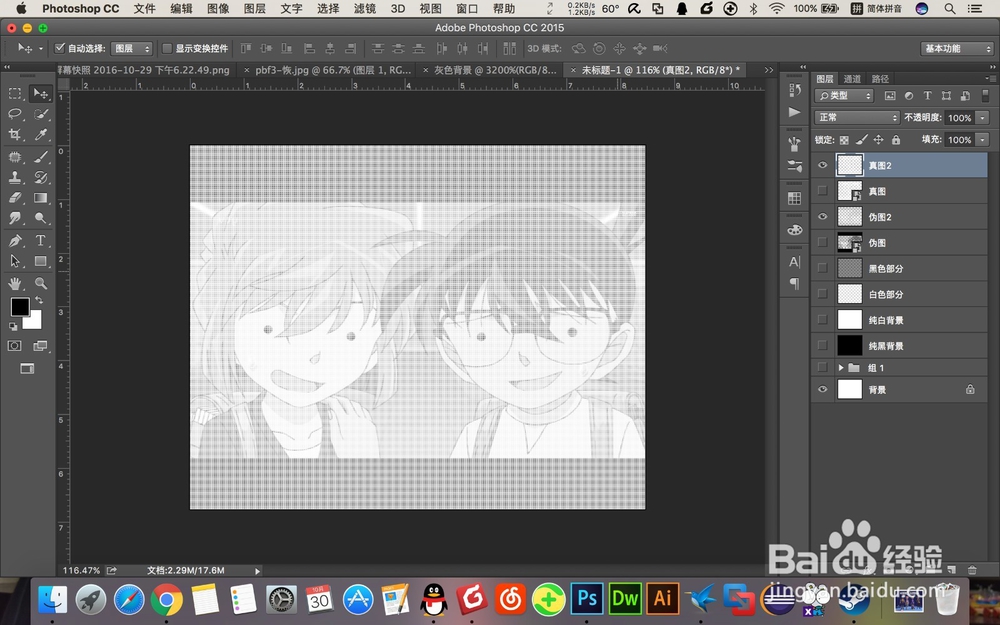Viewport: 1000px width, 625px height.
Task: Open the 文字 menu
Action: coord(291,8)
